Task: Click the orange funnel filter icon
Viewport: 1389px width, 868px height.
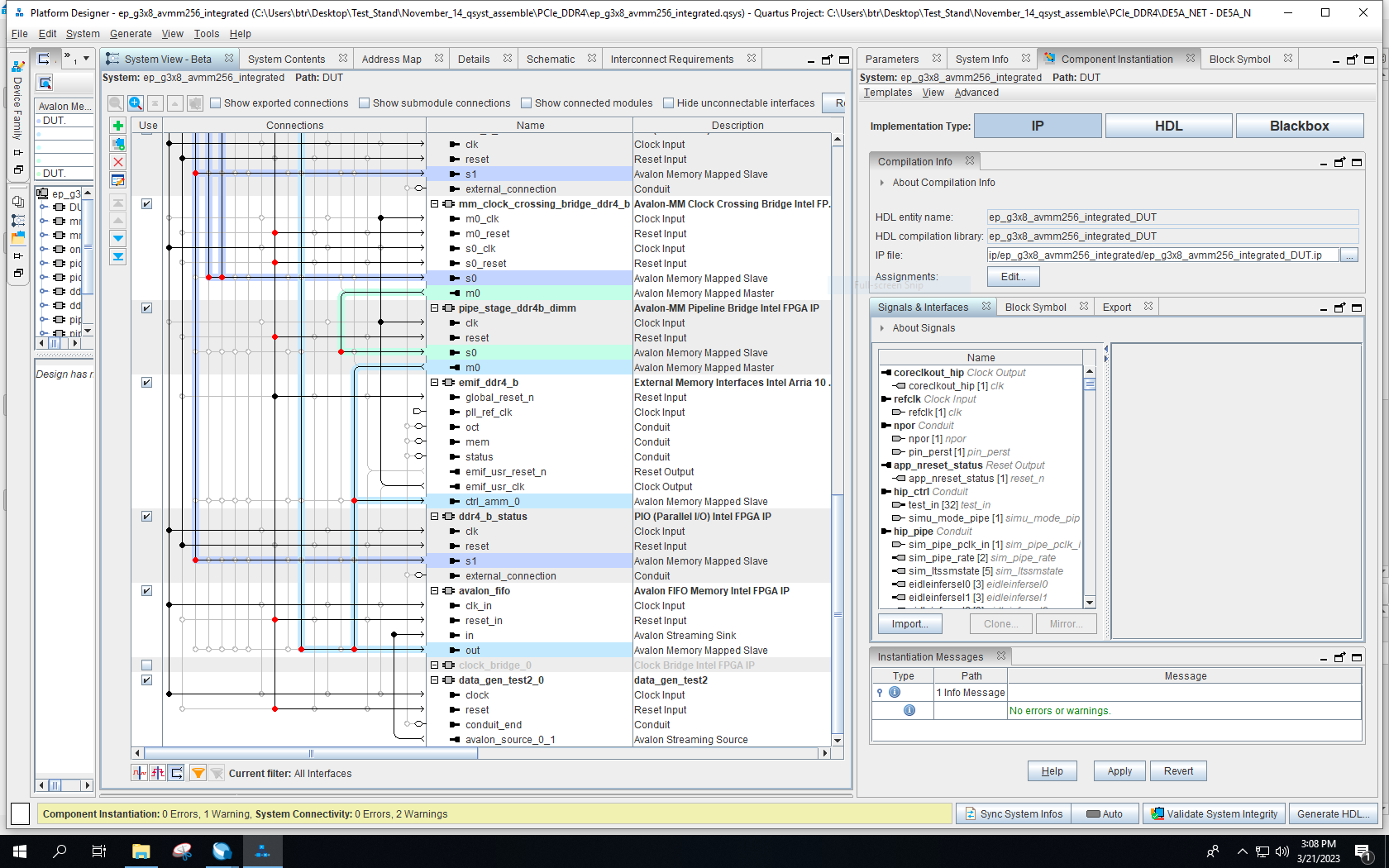Action: click(198, 773)
